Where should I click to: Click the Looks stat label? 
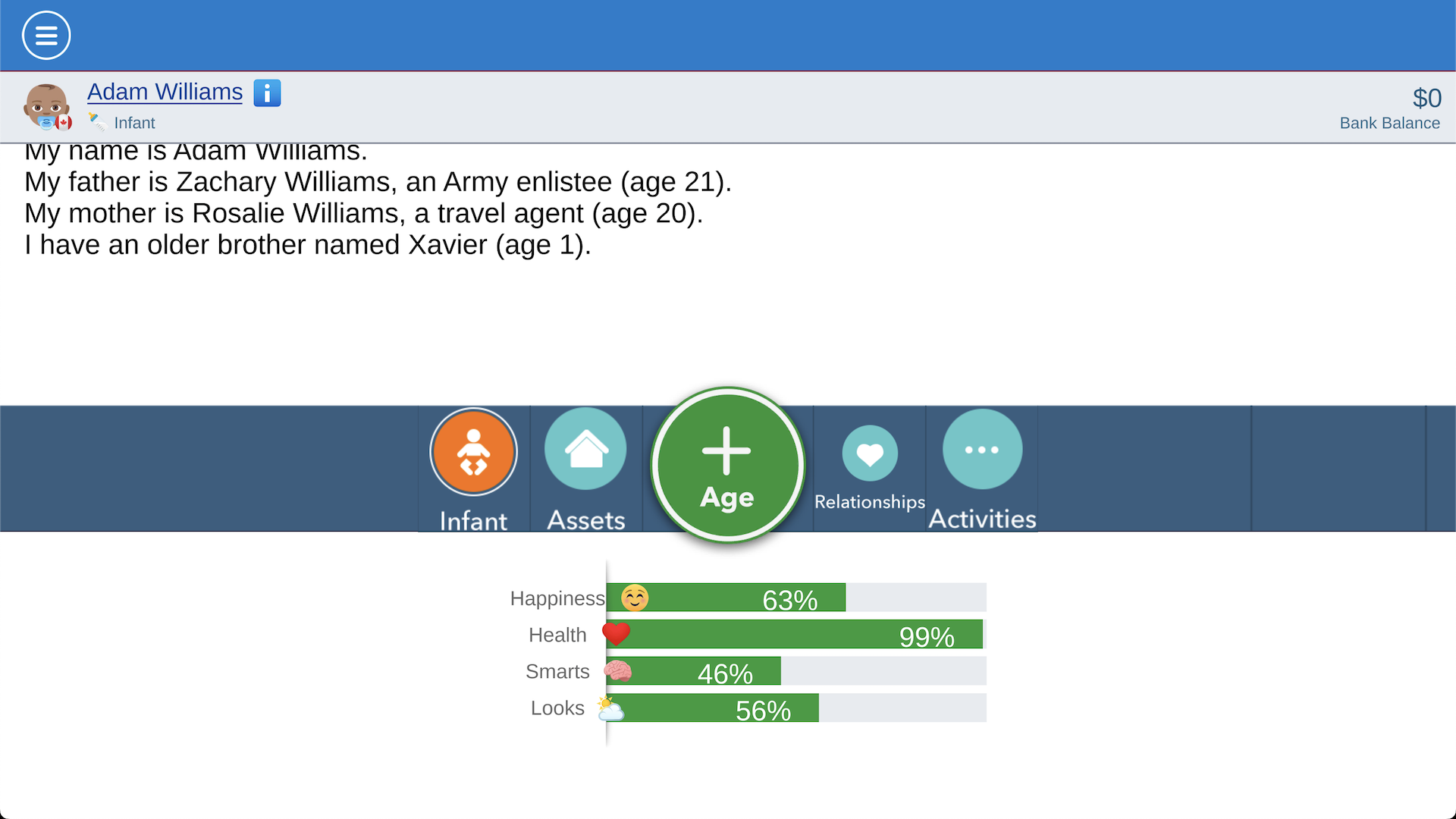[x=557, y=708]
